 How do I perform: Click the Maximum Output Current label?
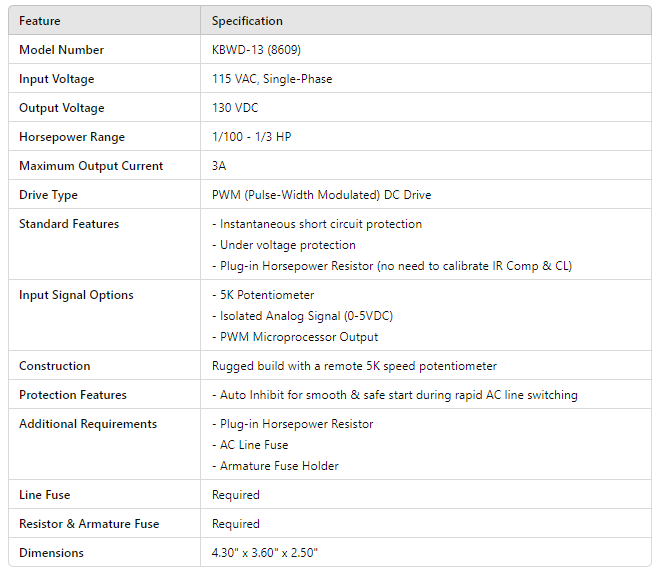91,166
